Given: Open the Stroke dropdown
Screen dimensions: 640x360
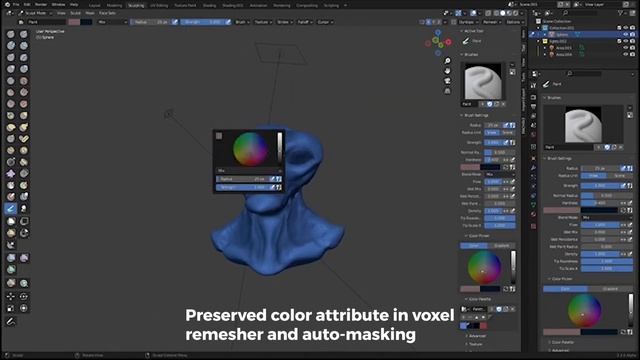Looking at the screenshot, I should 284,22.
